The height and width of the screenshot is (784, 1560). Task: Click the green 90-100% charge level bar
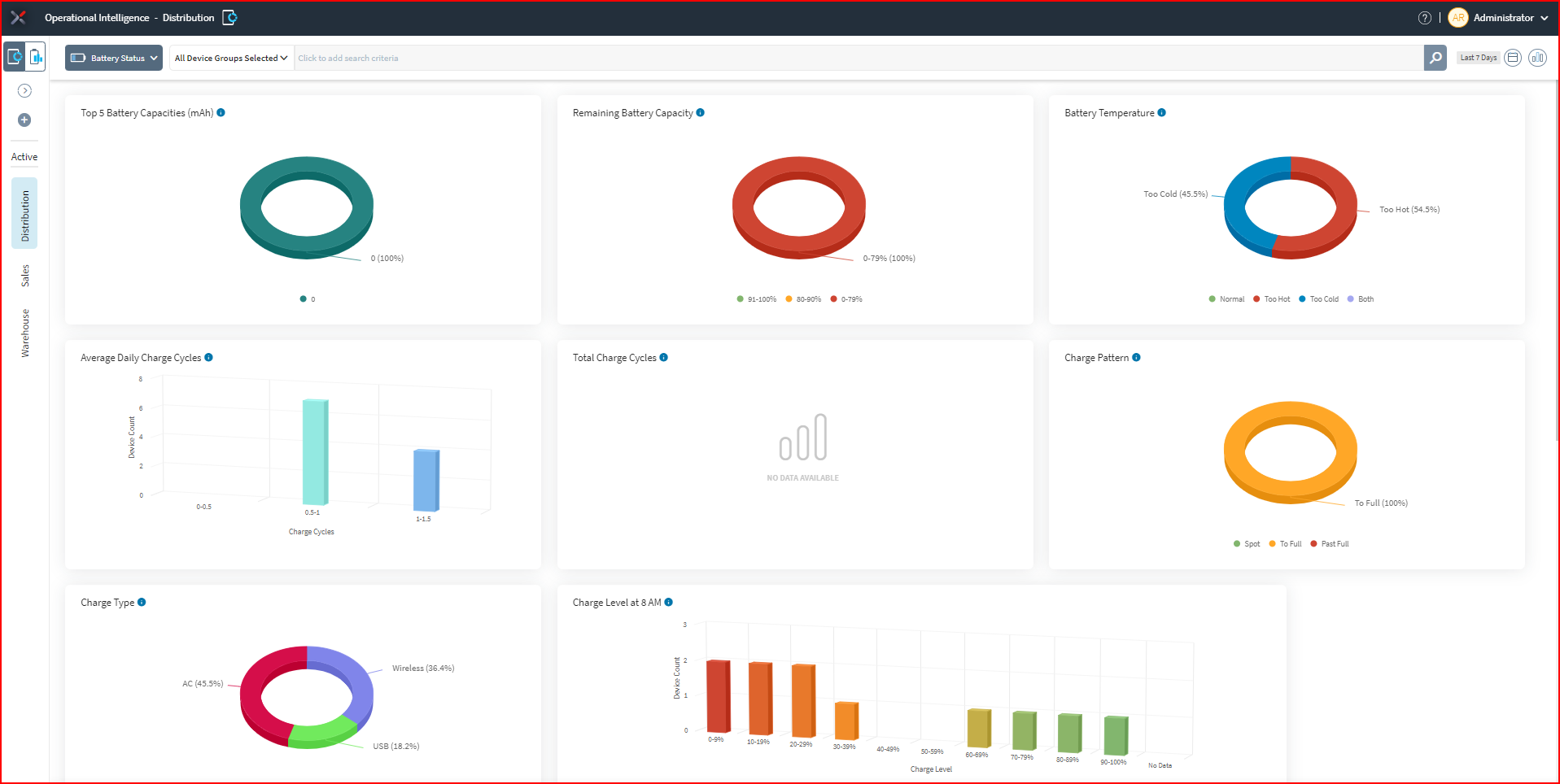(1116, 735)
